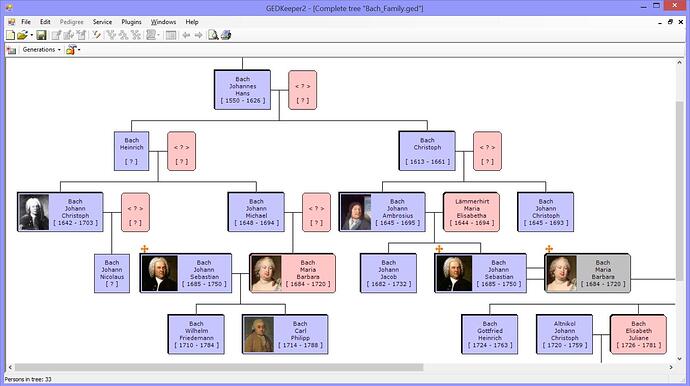The image size is (690, 386).
Task: Open the Plugins menu
Action: 131,22
